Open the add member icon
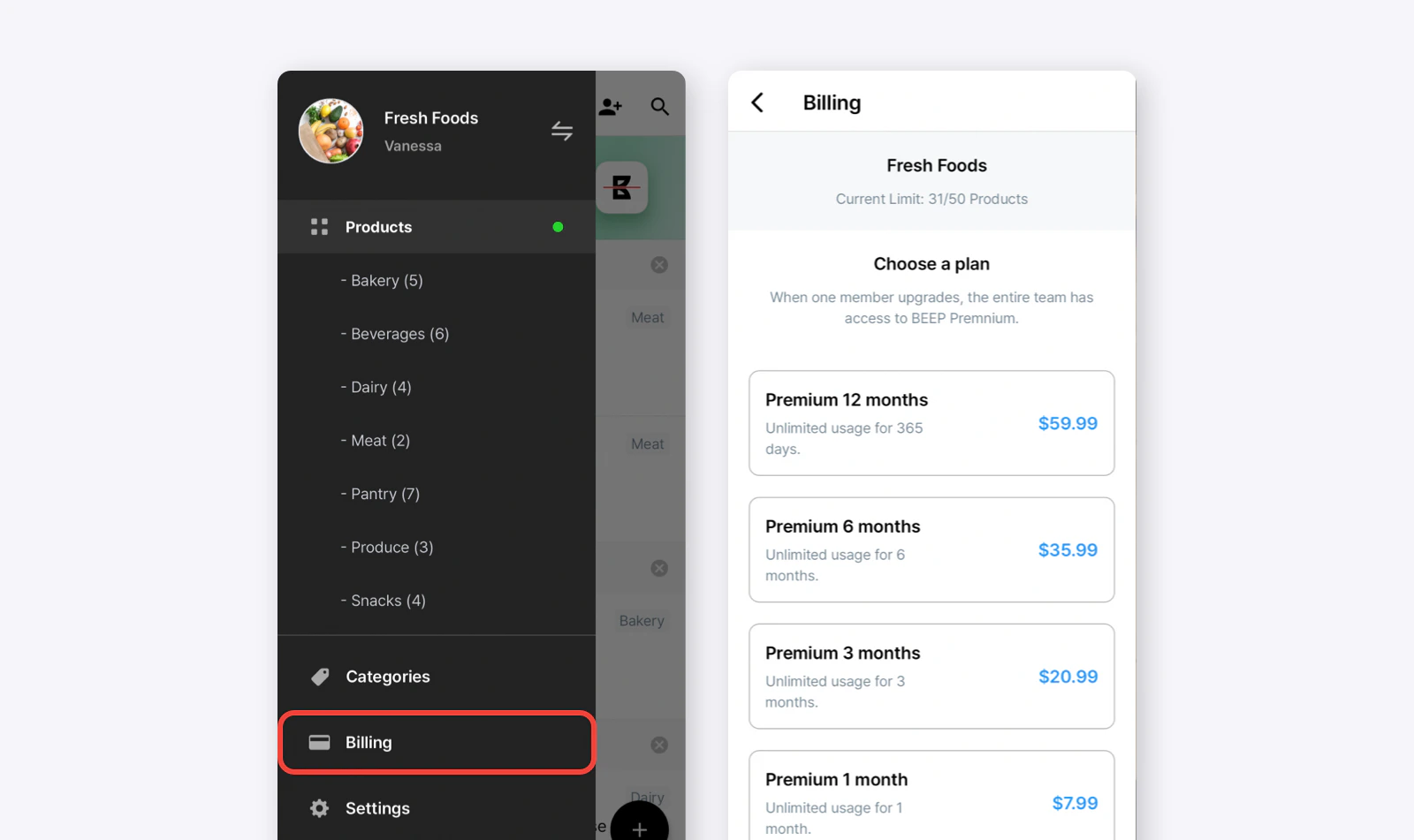Image resolution: width=1414 pixels, height=840 pixels. click(x=611, y=107)
